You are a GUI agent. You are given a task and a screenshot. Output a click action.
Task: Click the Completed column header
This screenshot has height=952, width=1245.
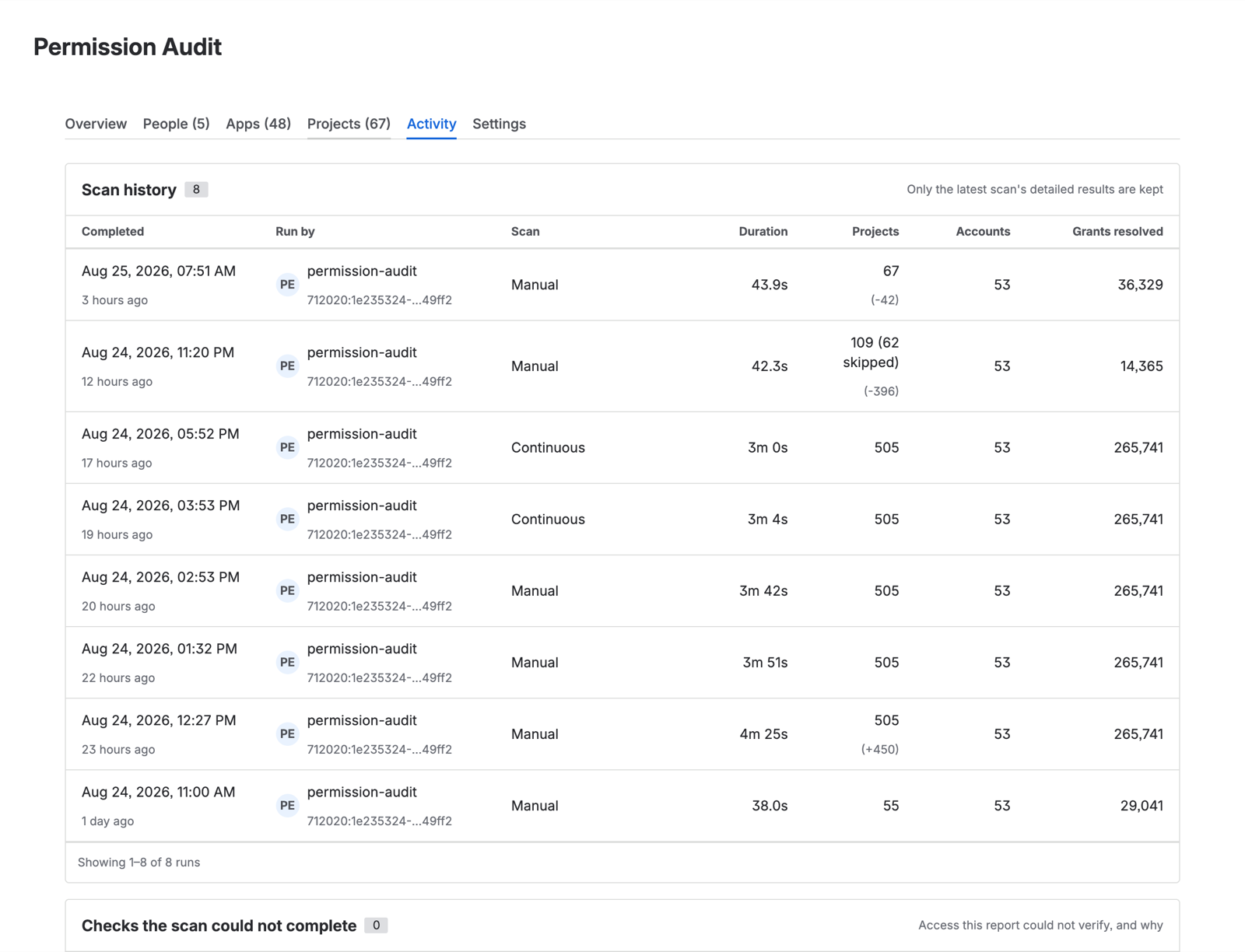coord(113,232)
